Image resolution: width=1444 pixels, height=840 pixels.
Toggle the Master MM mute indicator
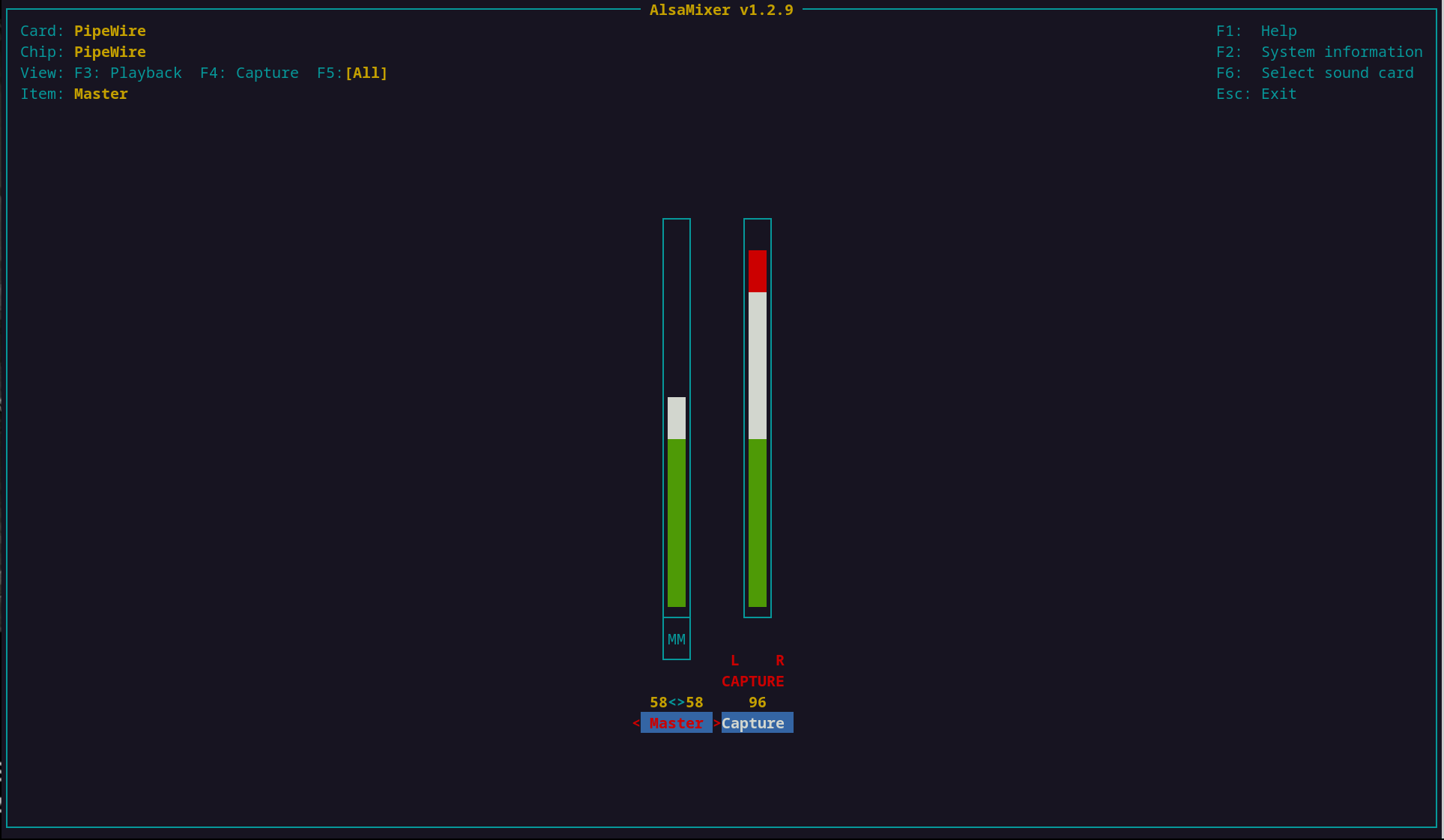click(x=676, y=639)
